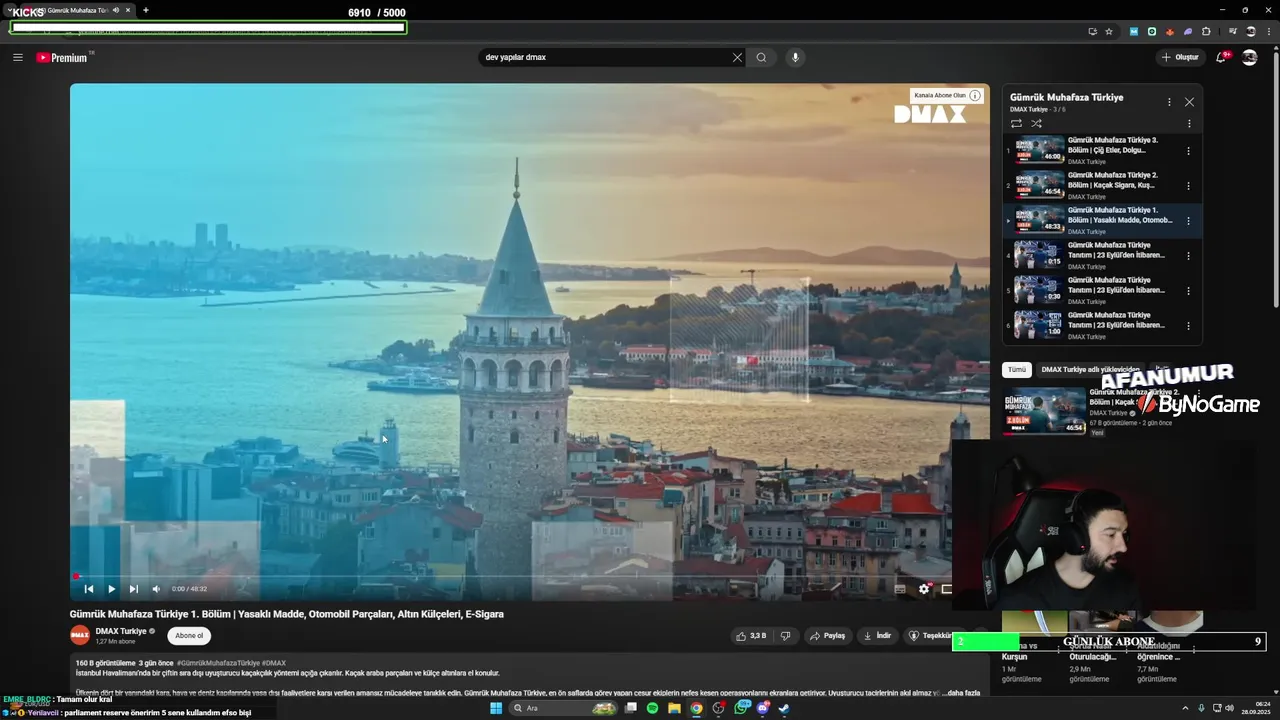Open options for 2. Bölüm playlist item
Screen dimensions: 1280x720
coord(1188,186)
